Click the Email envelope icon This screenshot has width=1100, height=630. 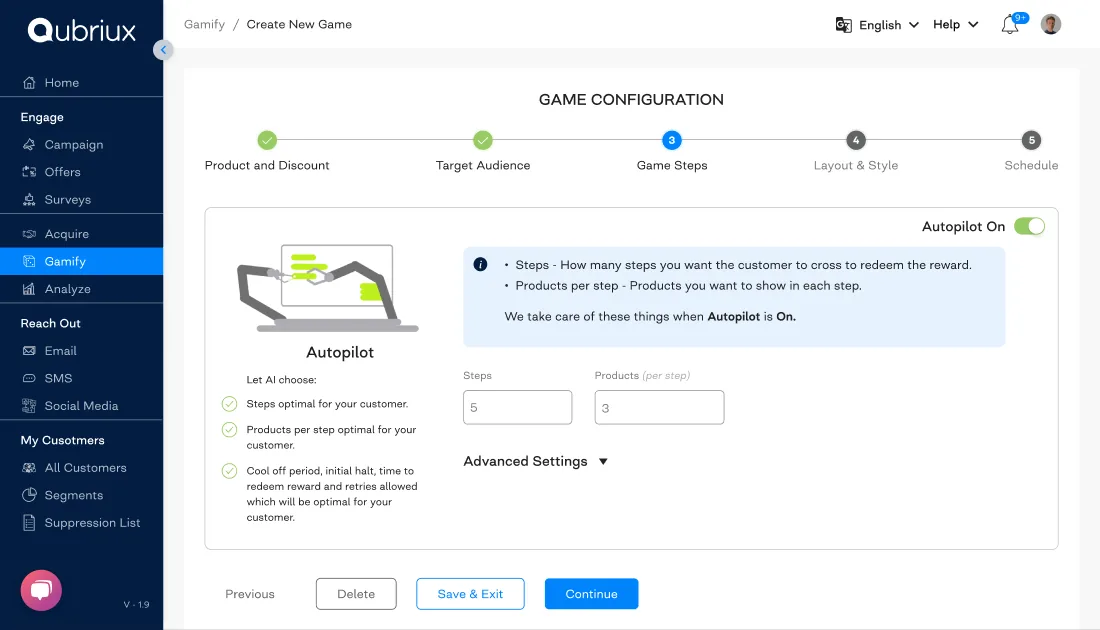click(29, 351)
